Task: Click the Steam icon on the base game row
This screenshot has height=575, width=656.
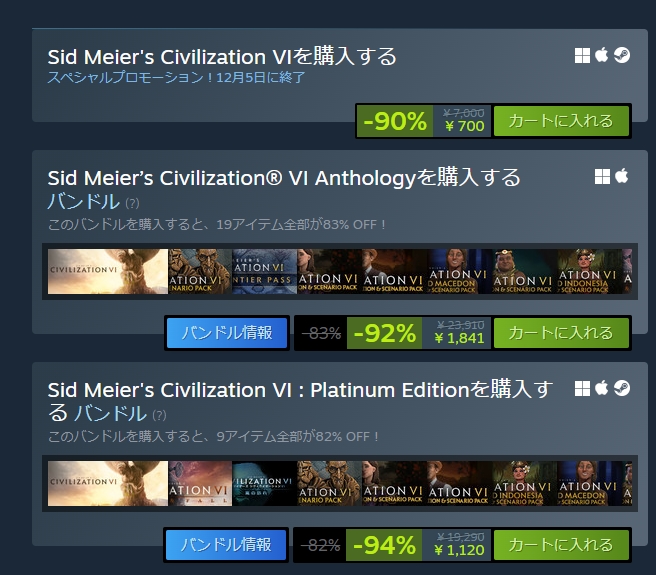Action: pyautogui.click(x=621, y=56)
